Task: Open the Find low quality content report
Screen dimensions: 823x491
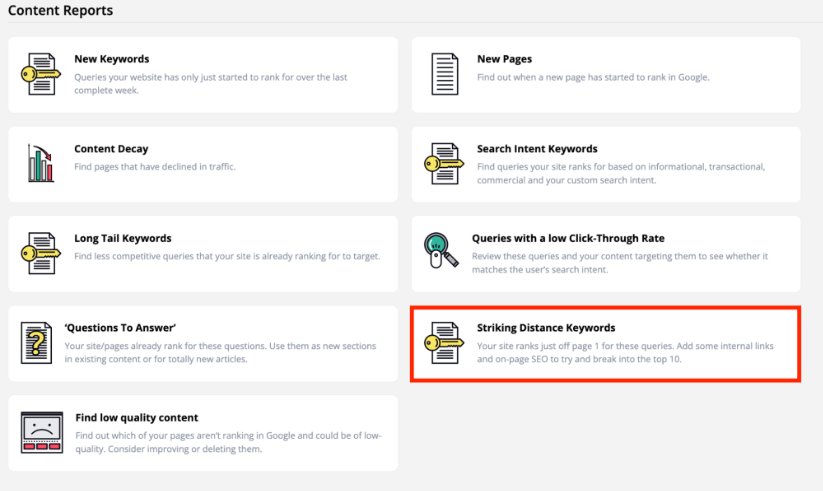Action: pyautogui.click(x=137, y=417)
